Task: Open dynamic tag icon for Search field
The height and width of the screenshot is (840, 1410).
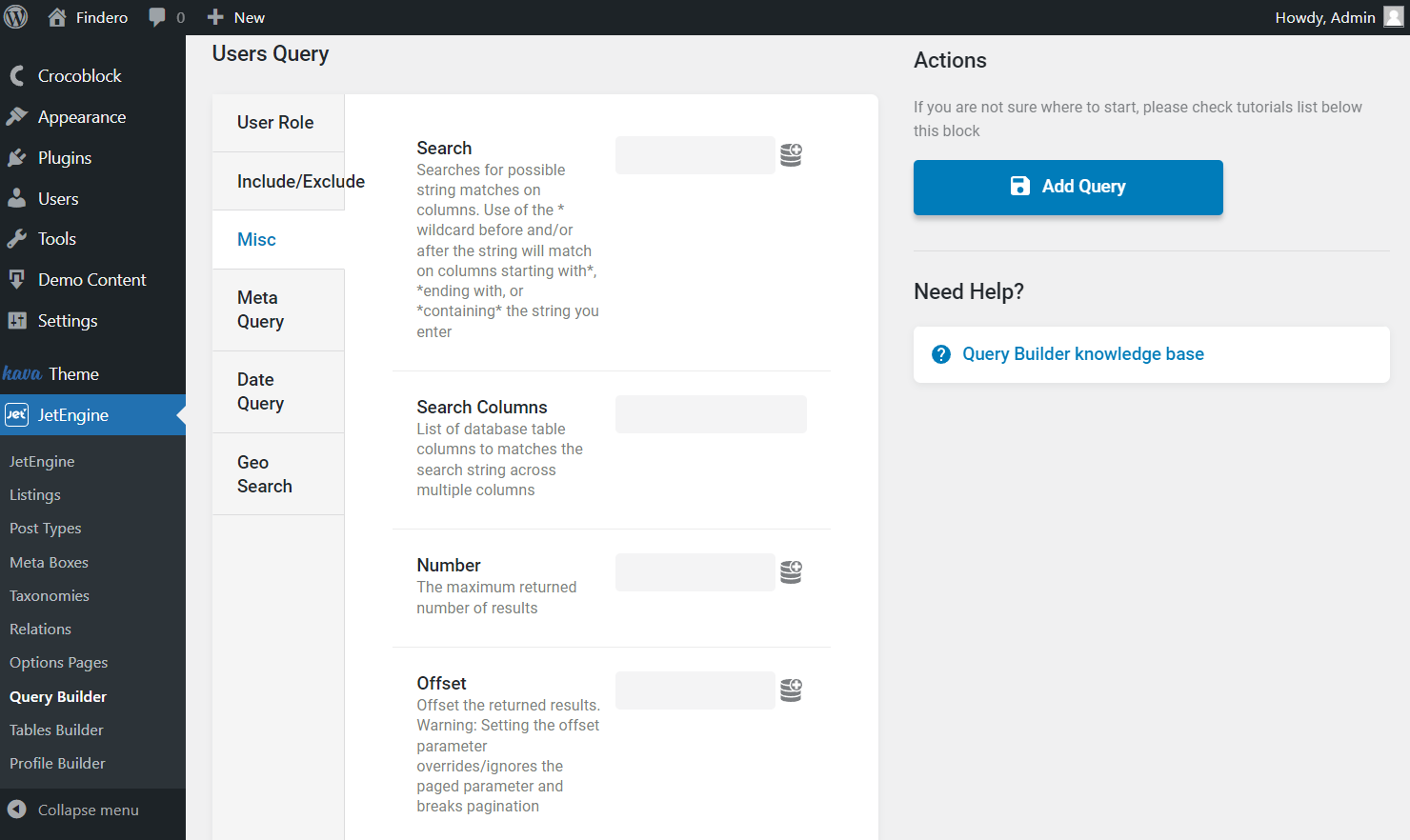Action: point(791,155)
